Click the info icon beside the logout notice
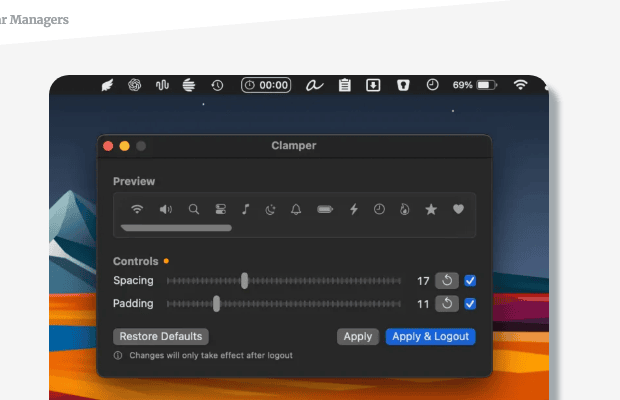 pyautogui.click(x=118, y=355)
